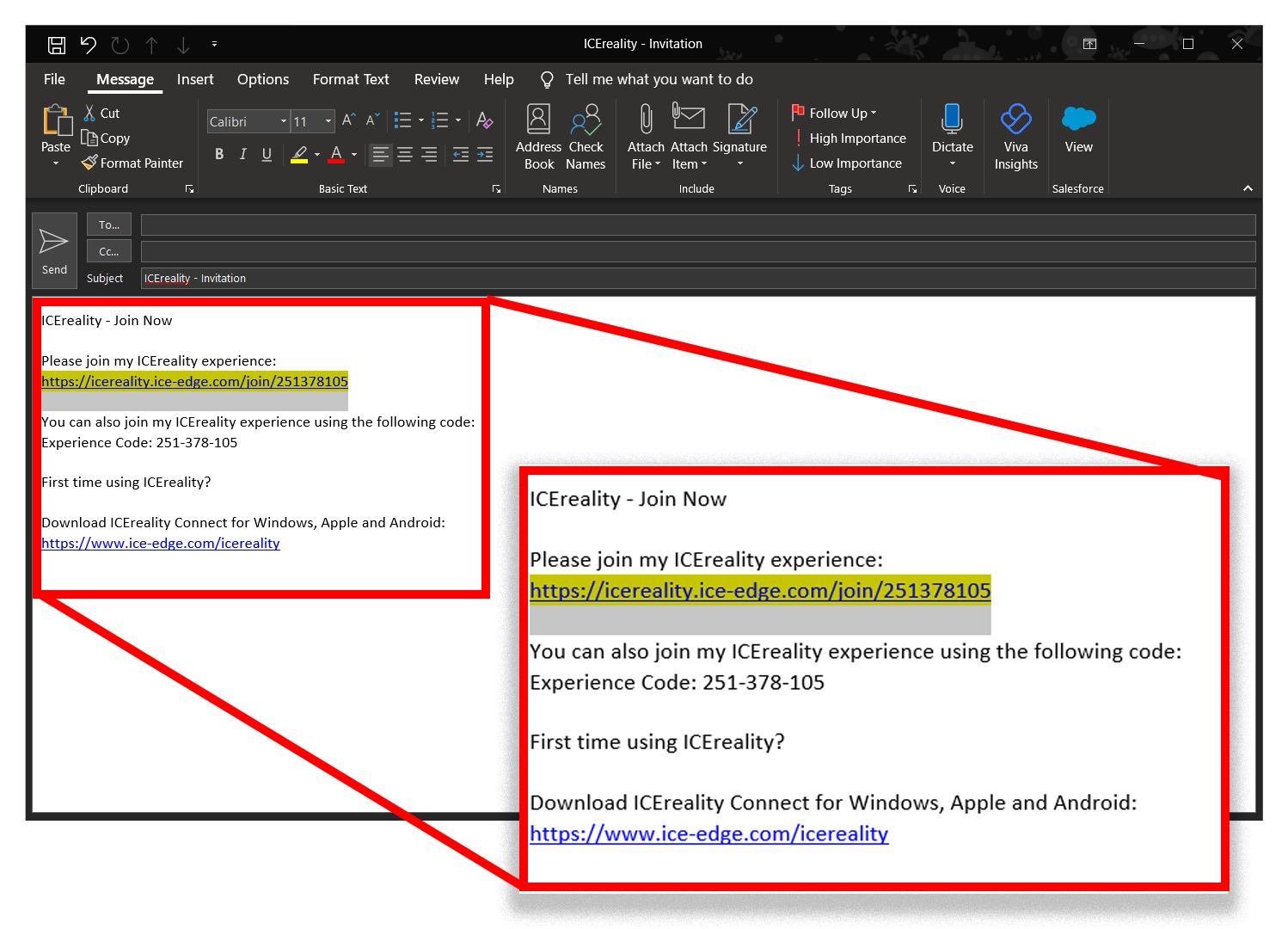Open Basic Text dialog launcher

(x=496, y=189)
